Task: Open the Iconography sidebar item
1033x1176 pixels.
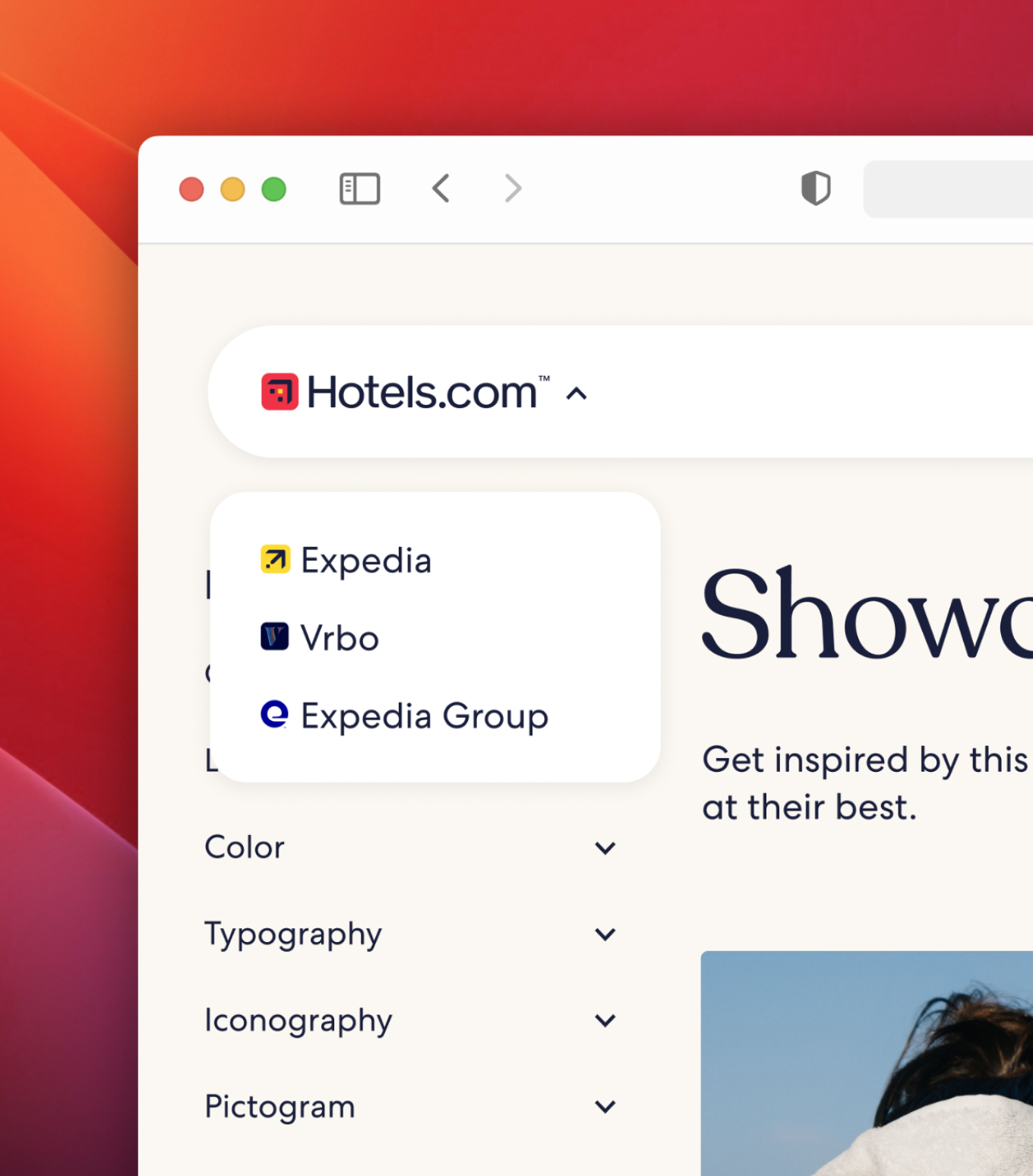Action: click(x=299, y=1020)
